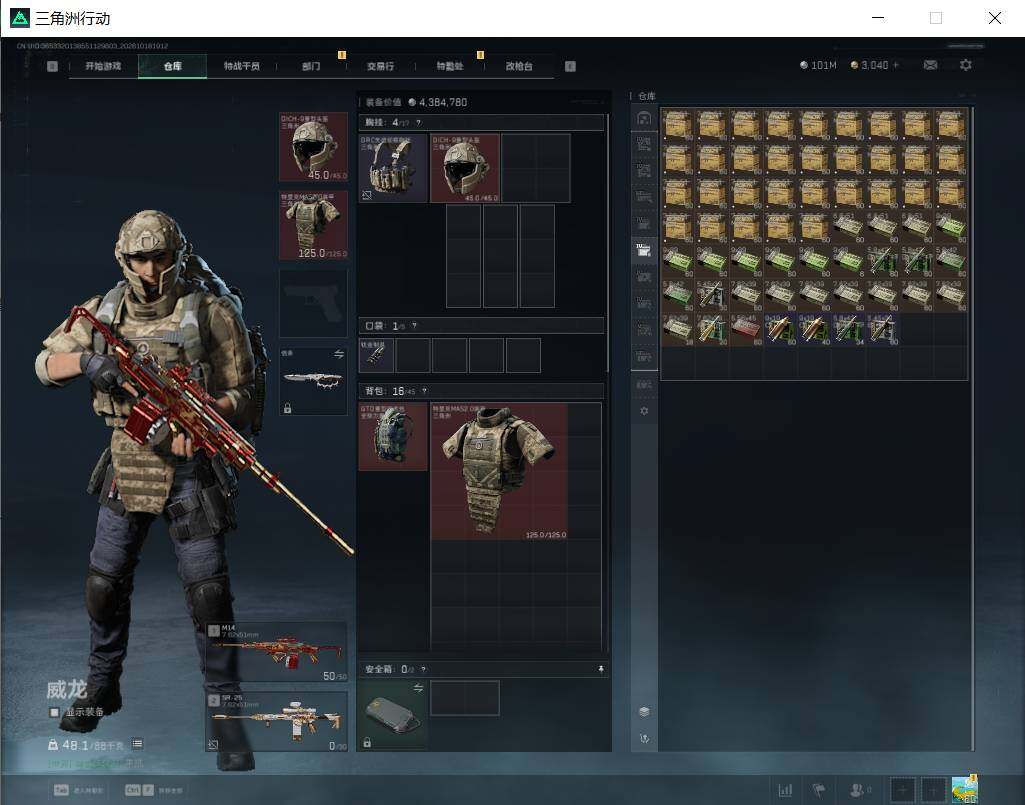The image size is (1025, 805).
Task: Click the previous-tab key icon before 开始游戏
Action: 52,66
